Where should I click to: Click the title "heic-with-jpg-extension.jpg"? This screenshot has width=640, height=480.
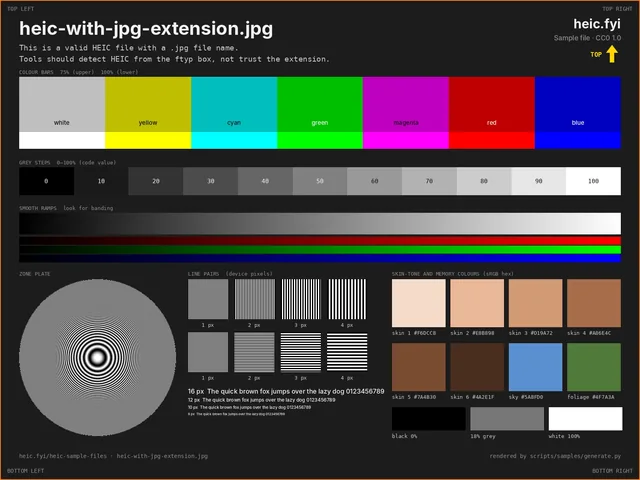[146, 29]
